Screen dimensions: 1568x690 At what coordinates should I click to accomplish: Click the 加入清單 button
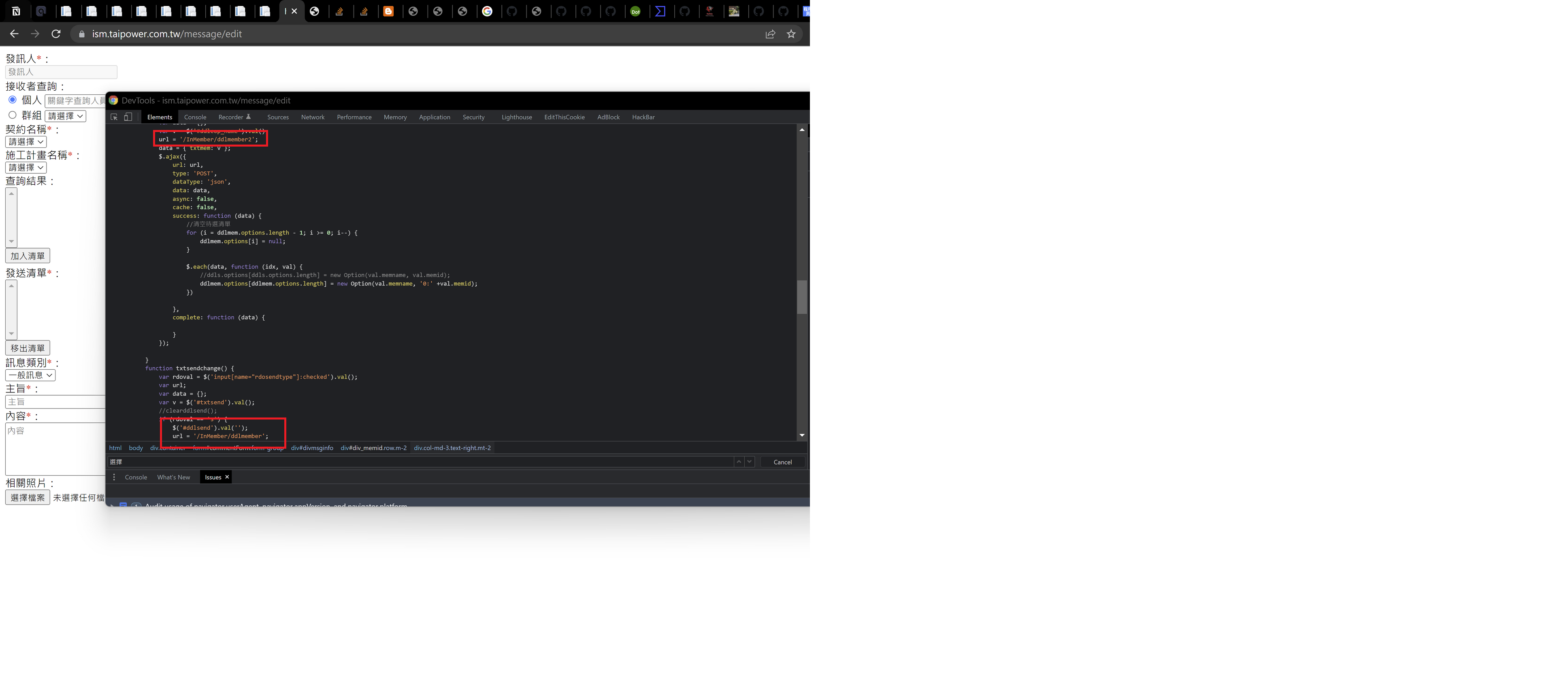coord(28,256)
